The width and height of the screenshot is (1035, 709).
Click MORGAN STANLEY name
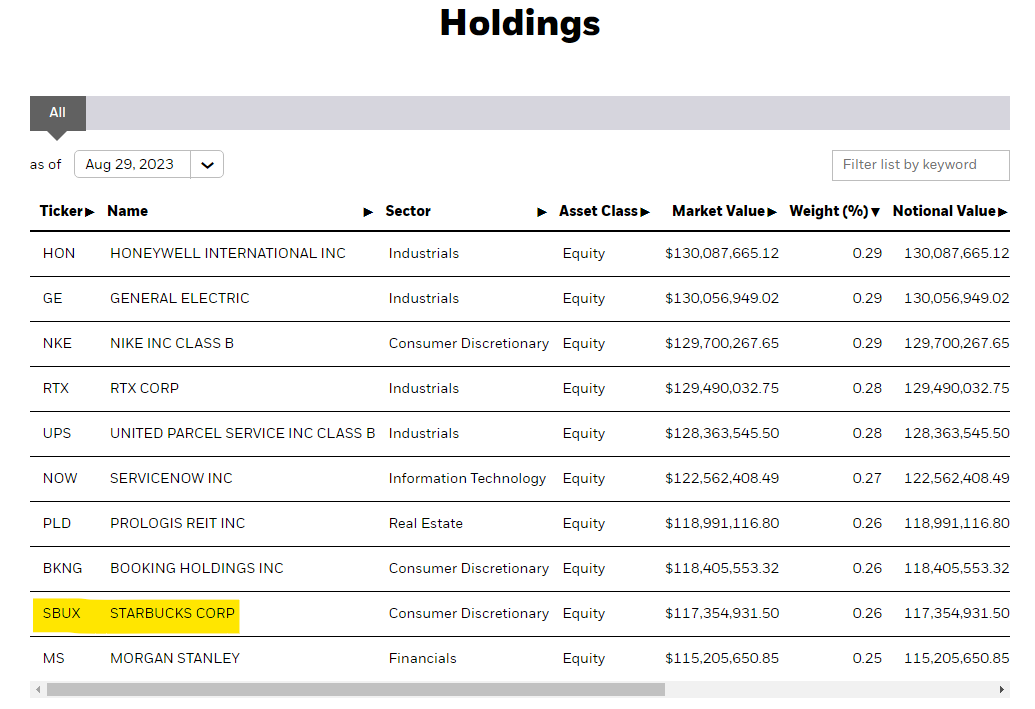pos(175,658)
